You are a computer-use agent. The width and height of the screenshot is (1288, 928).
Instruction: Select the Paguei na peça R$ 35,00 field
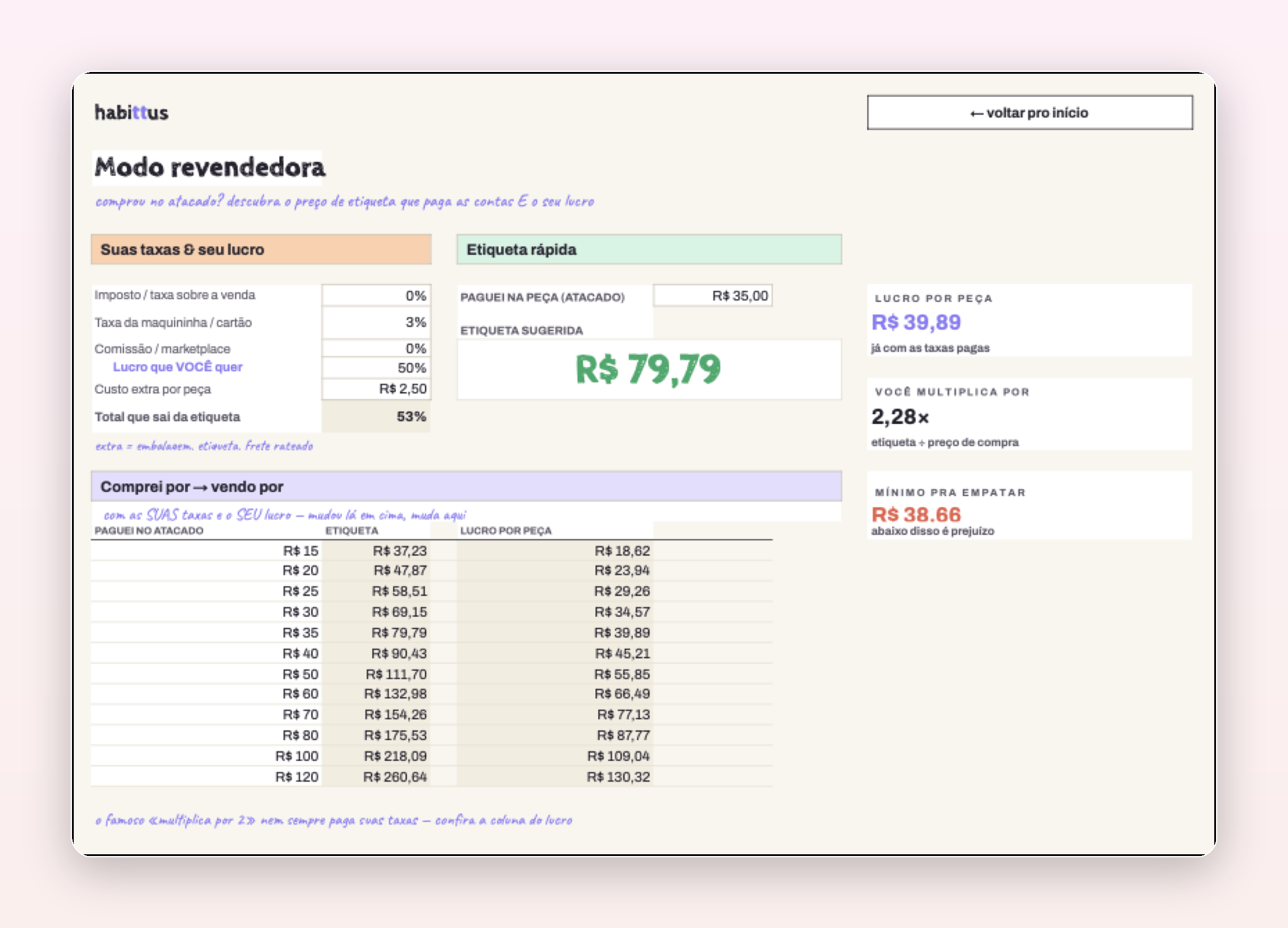pyautogui.click(x=713, y=296)
